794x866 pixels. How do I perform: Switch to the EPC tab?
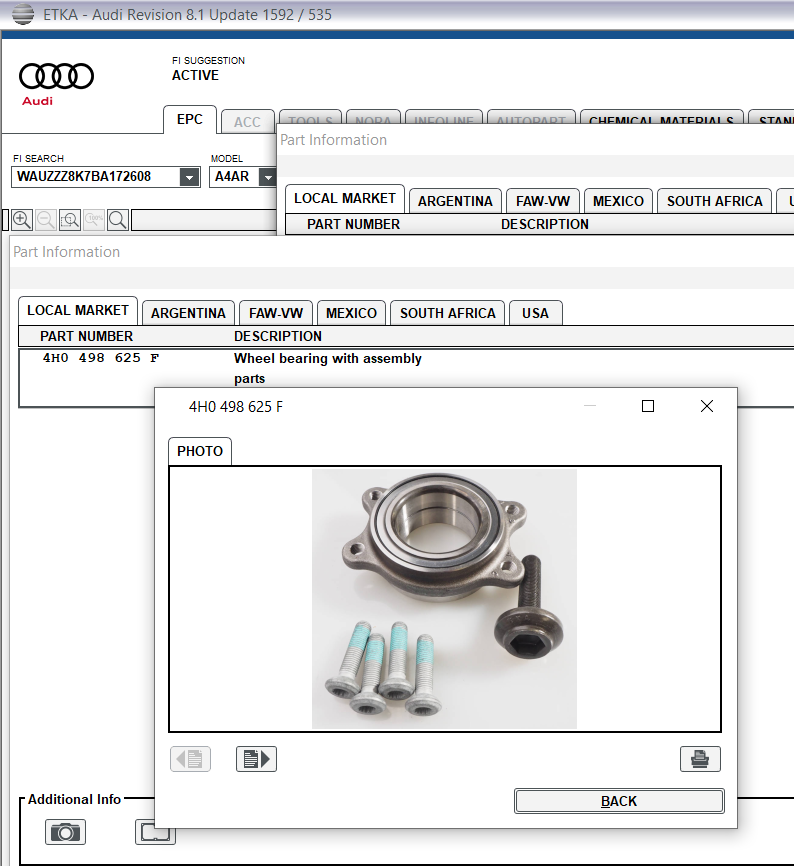click(189, 119)
